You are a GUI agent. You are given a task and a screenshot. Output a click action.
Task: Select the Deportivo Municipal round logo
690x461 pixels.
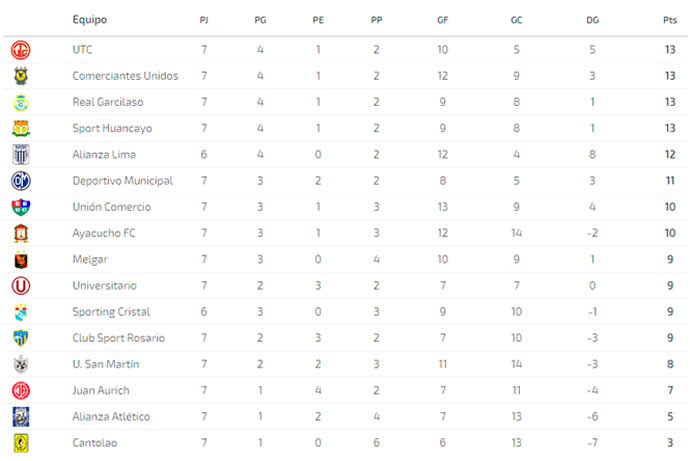tap(21, 181)
